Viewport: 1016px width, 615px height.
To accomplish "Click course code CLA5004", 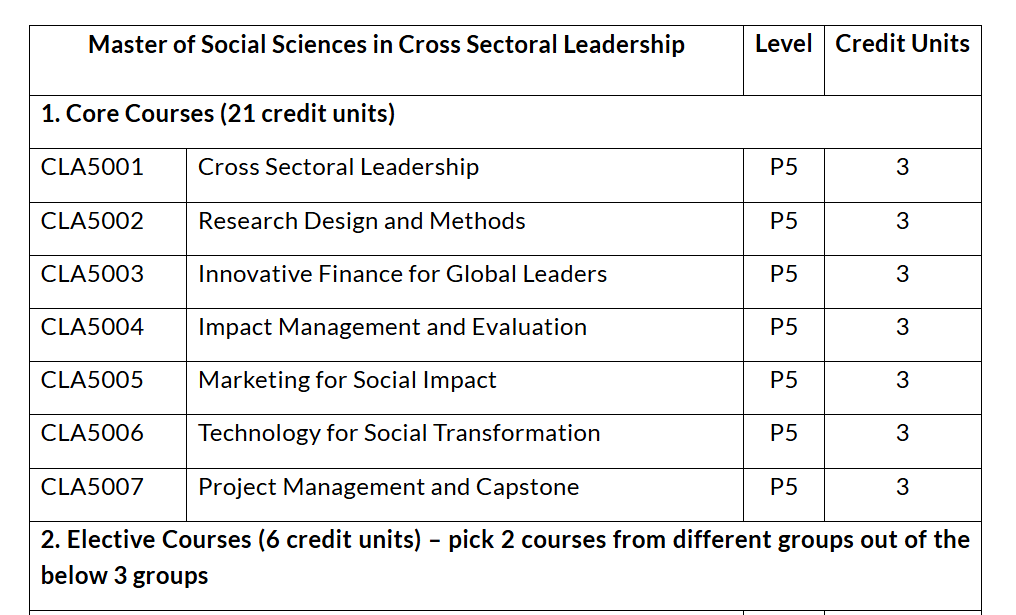I will (x=92, y=327).
